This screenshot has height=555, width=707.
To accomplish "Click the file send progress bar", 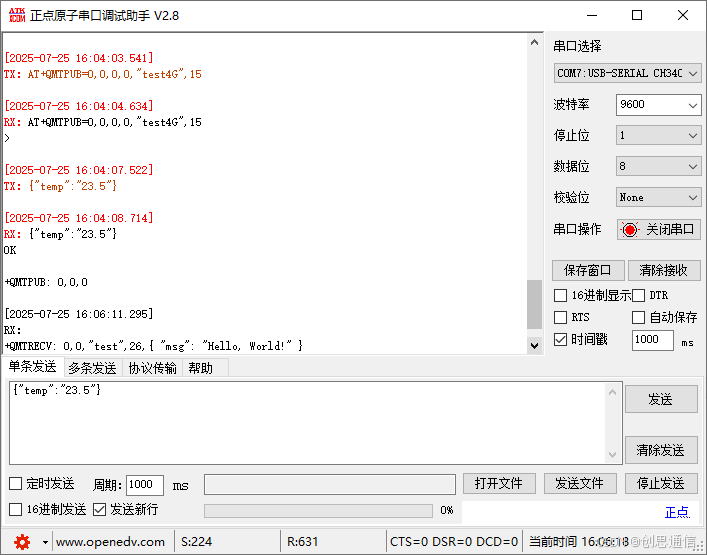I will click(318, 510).
